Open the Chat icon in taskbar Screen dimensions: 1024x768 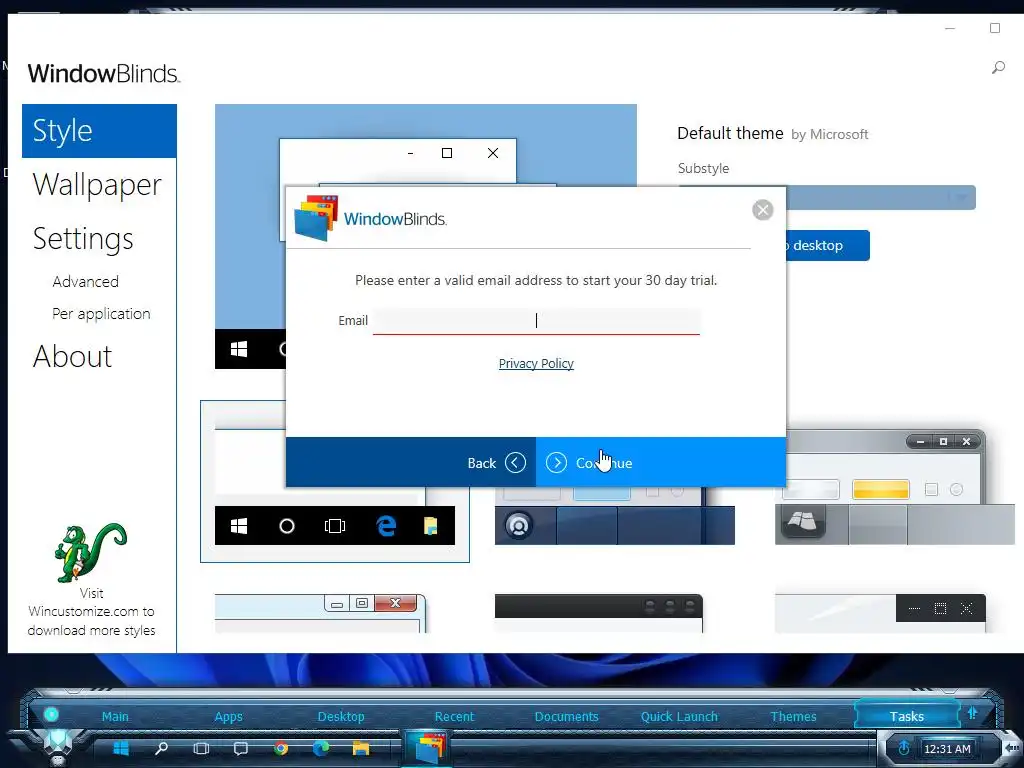(241, 748)
